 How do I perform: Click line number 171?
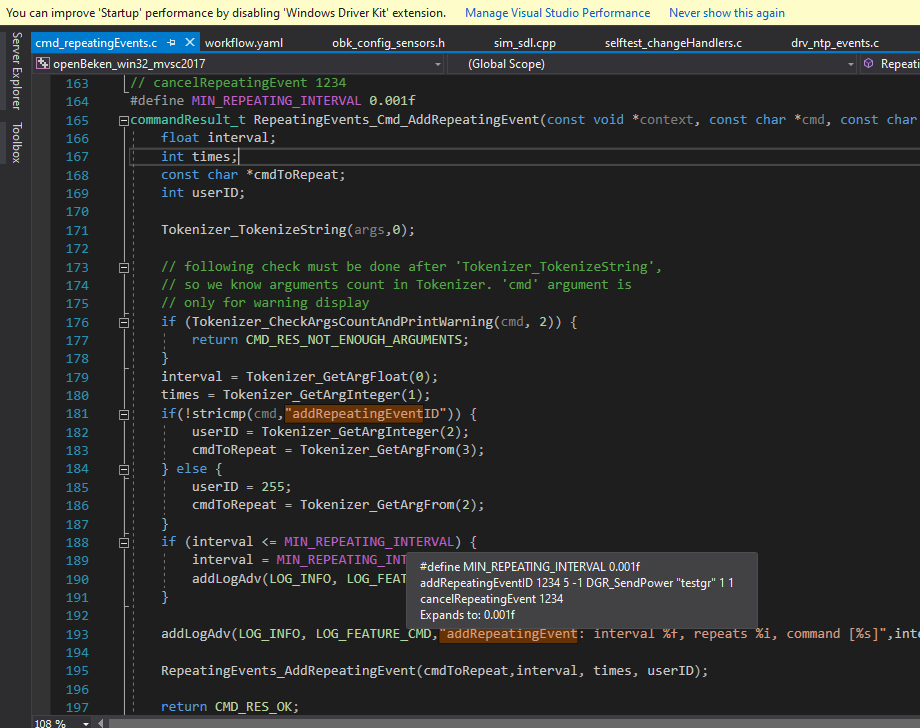[77, 230]
